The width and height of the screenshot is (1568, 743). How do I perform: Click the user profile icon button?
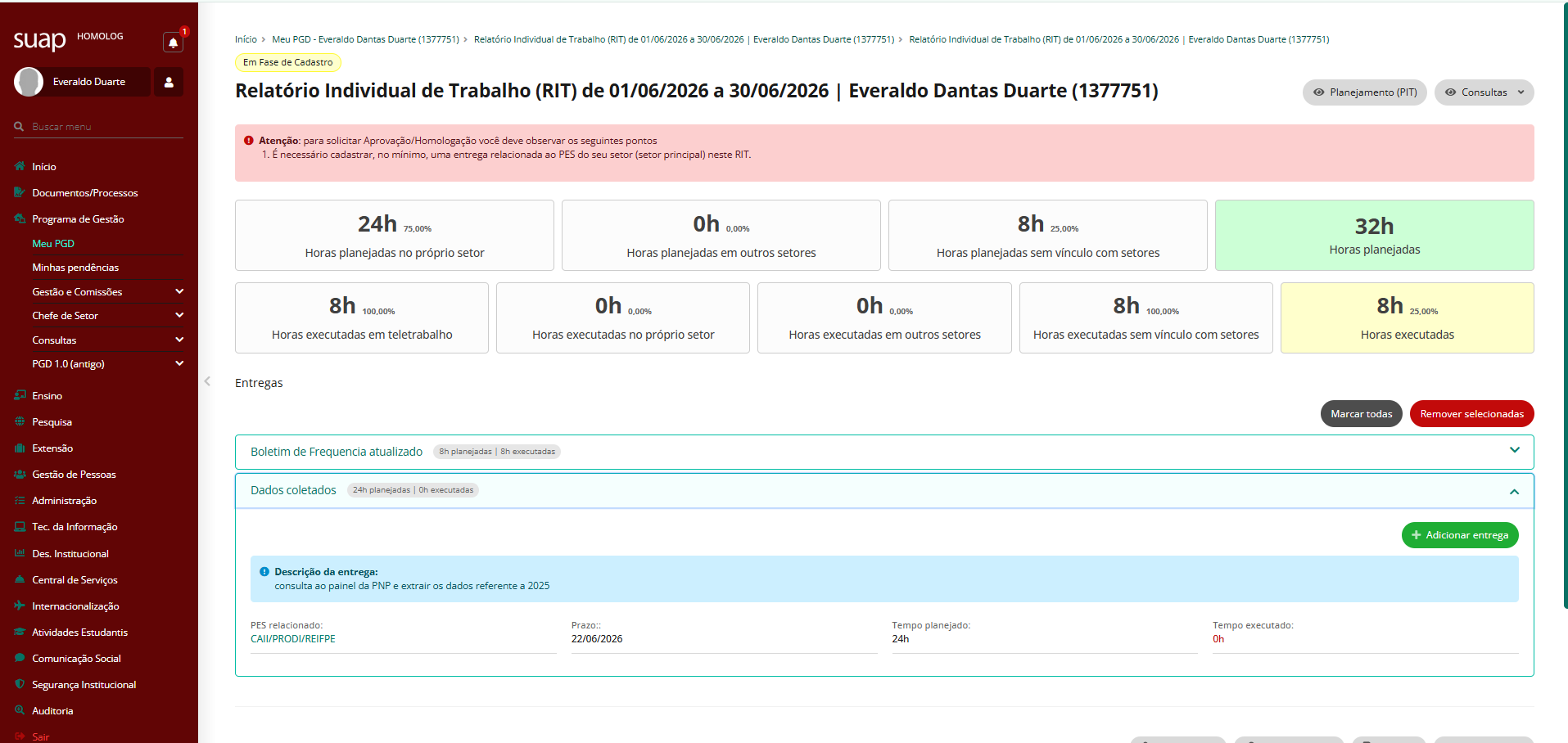pyautogui.click(x=169, y=82)
